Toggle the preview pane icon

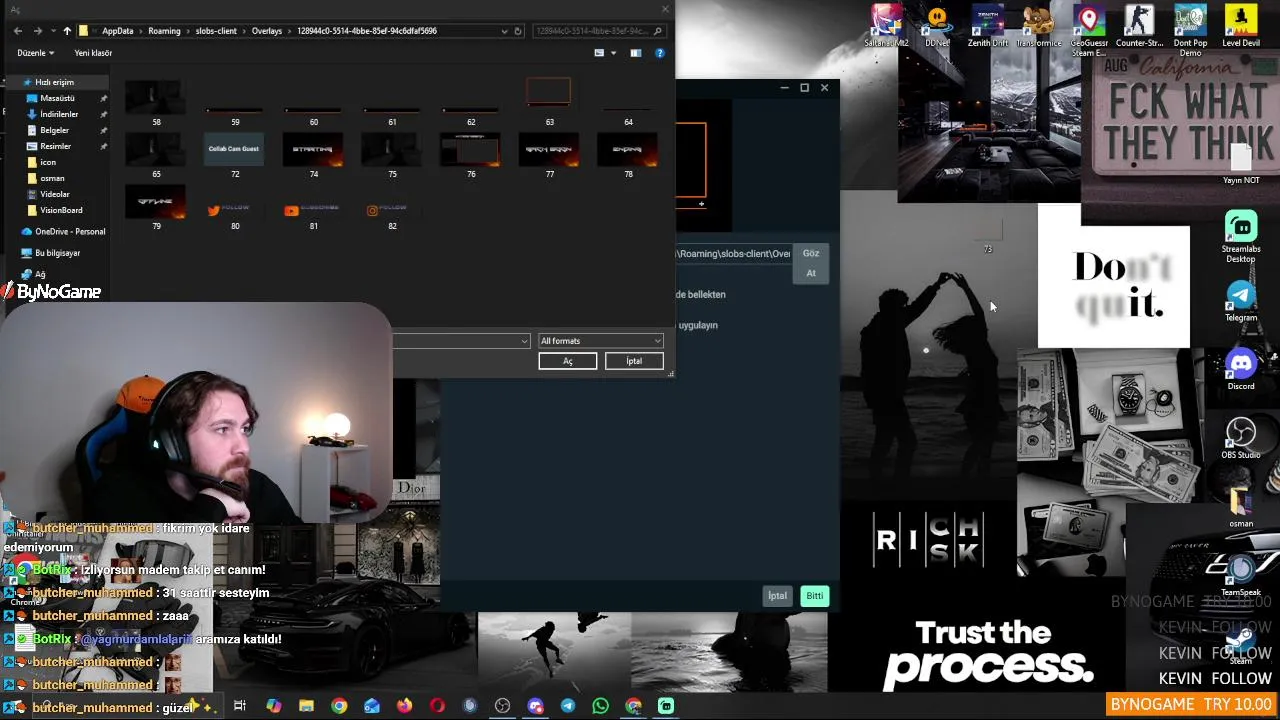click(635, 53)
